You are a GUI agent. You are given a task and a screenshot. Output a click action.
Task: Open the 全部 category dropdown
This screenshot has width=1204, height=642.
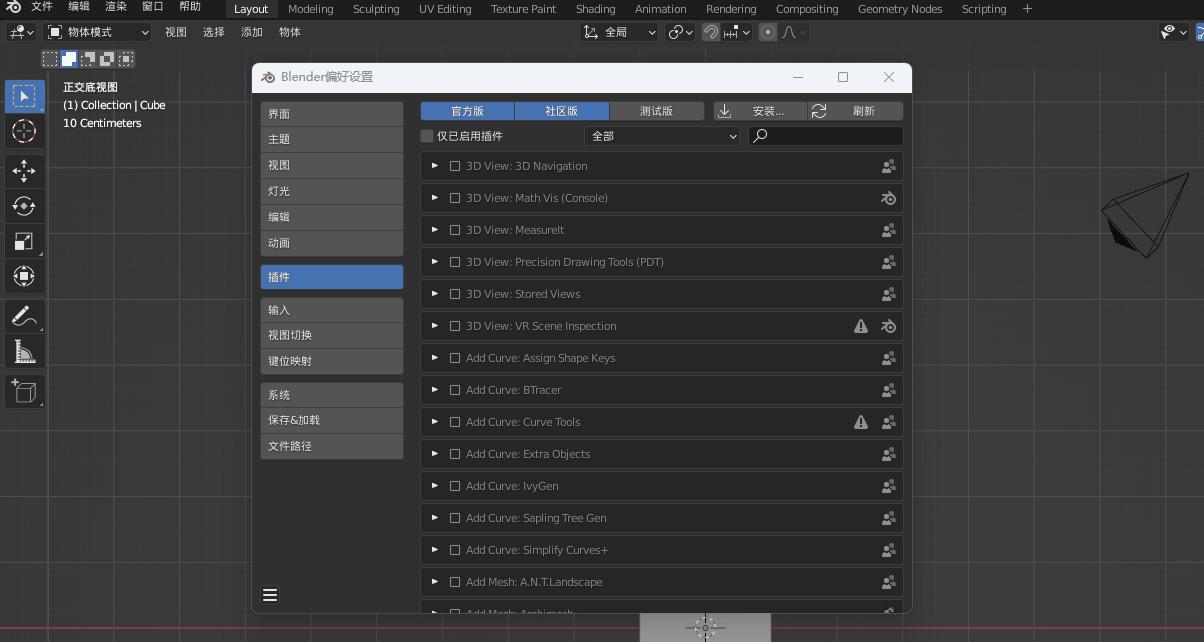pyautogui.click(x=662, y=136)
